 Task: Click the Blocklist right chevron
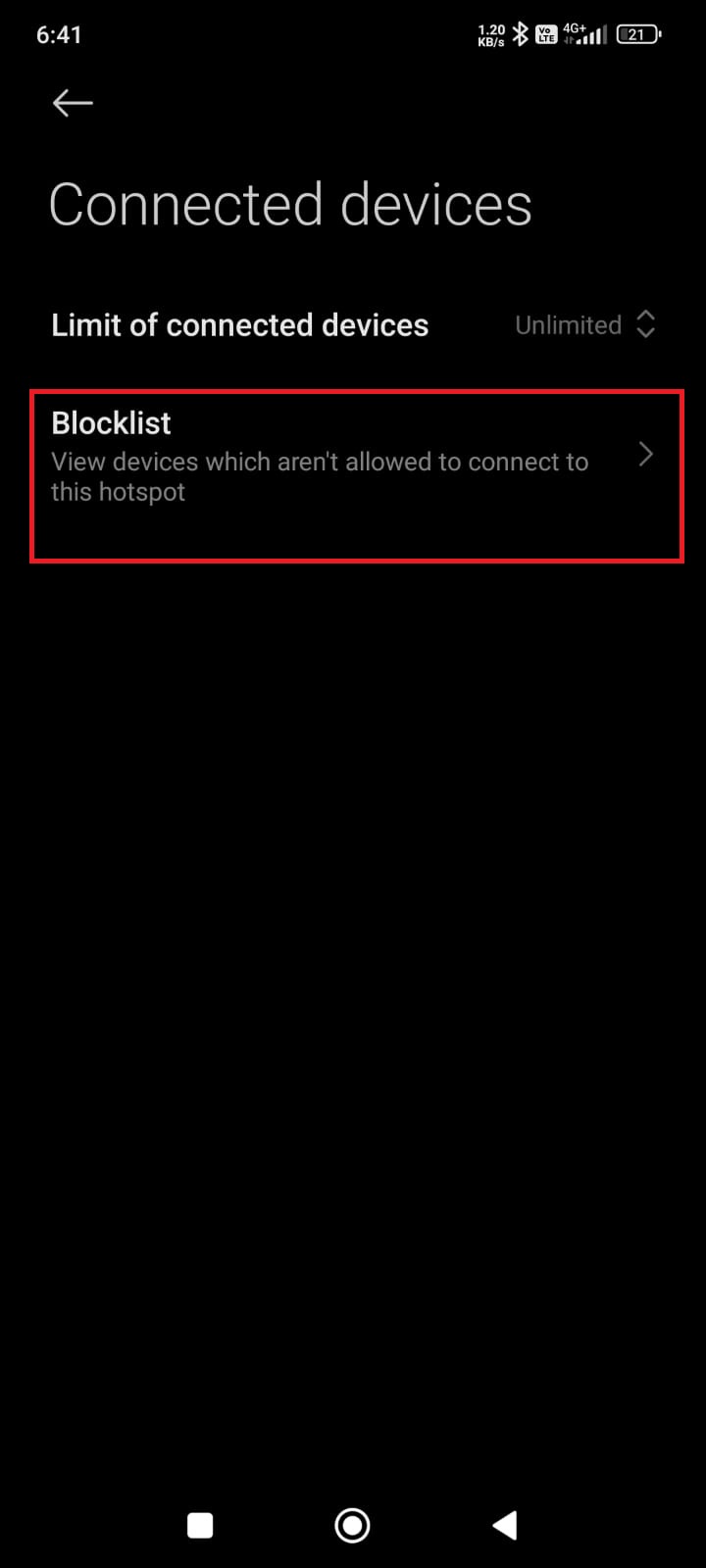click(x=645, y=454)
